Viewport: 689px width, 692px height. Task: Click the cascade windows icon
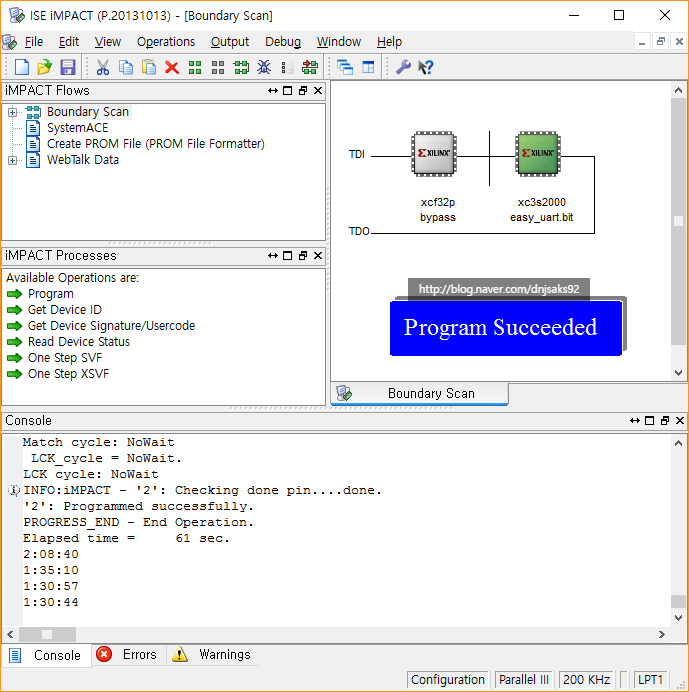(x=345, y=68)
